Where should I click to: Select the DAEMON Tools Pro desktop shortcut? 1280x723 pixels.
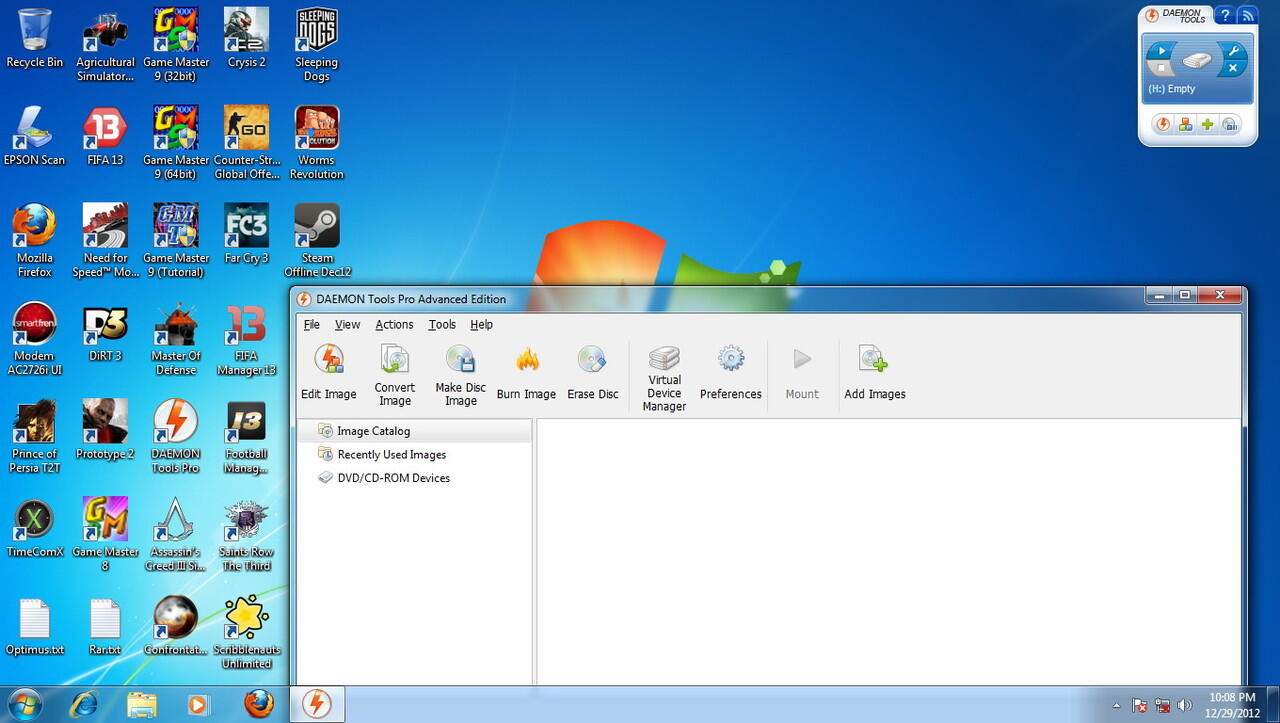pyautogui.click(x=176, y=437)
